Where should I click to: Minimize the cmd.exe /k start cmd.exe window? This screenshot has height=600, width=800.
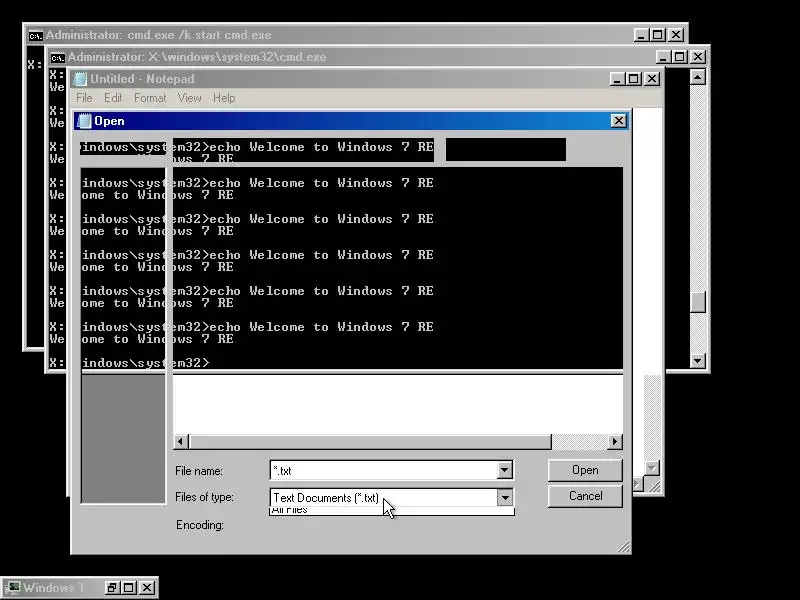click(x=641, y=35)
